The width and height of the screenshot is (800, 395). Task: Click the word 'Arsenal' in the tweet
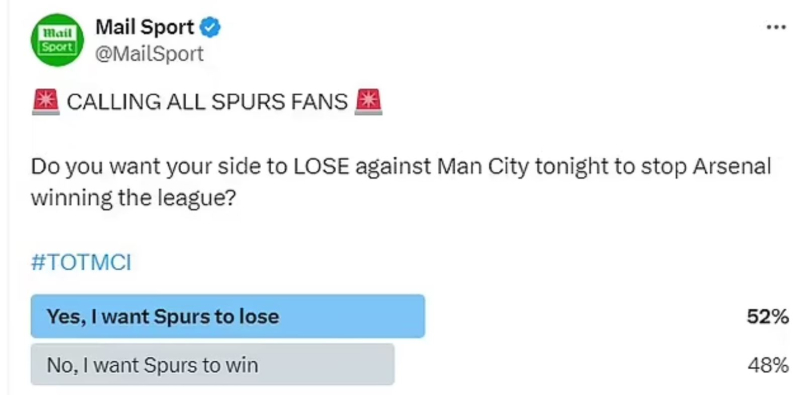pyautogui.click(x=731, y=167)
